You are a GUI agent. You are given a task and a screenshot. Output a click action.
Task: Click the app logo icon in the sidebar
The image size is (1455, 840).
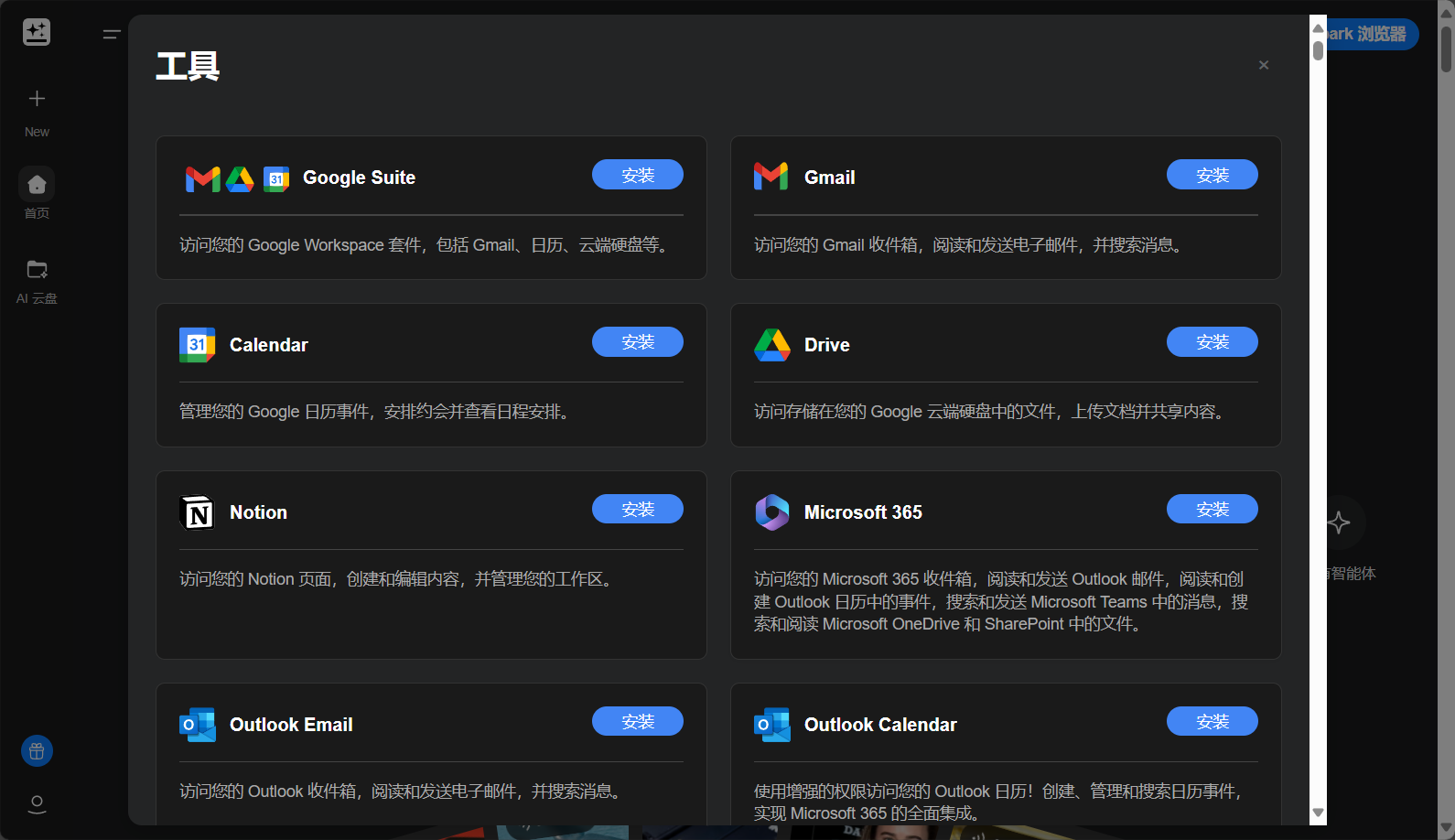37,32
